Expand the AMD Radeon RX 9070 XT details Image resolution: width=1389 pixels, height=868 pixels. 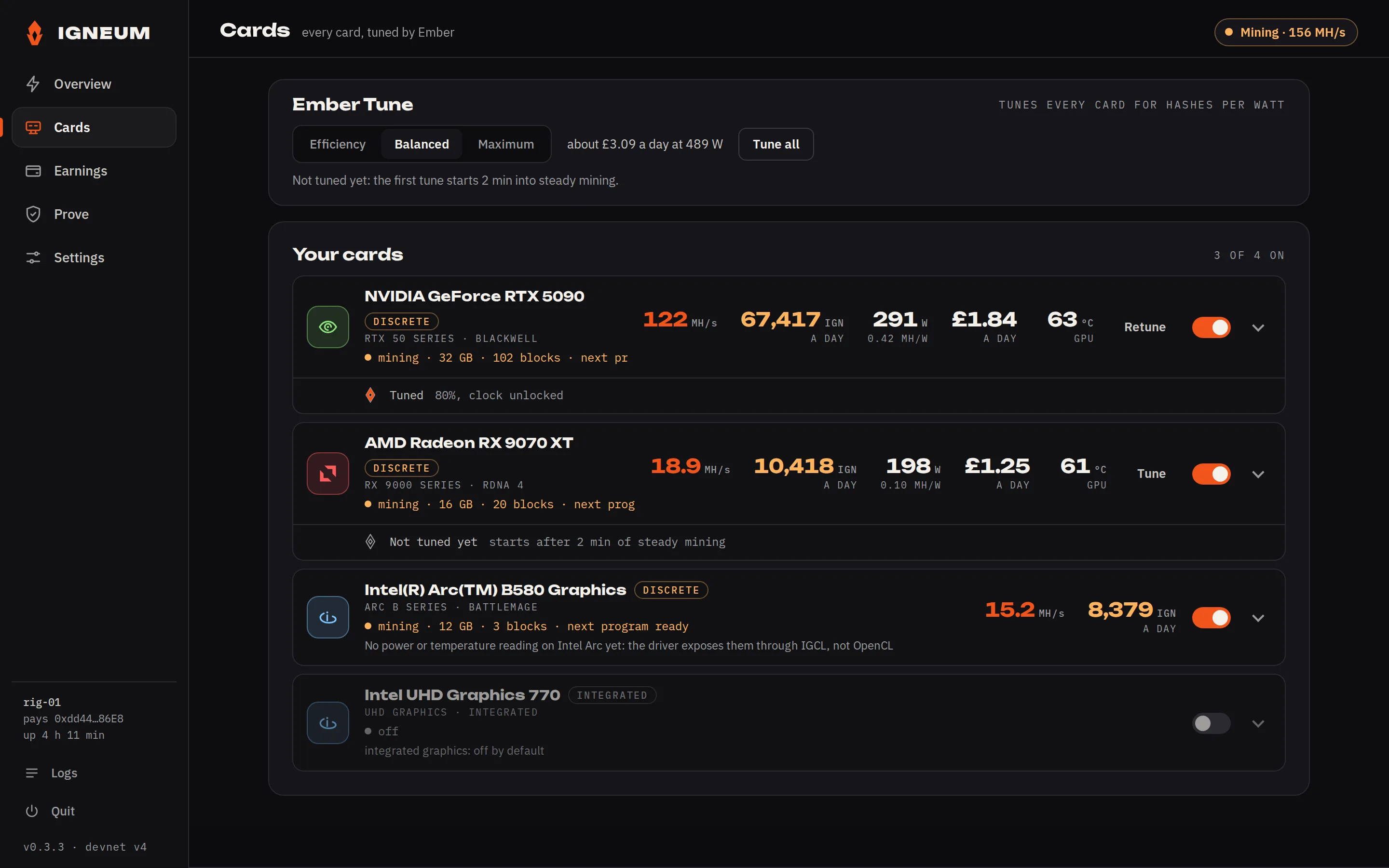pos(1258,475)
